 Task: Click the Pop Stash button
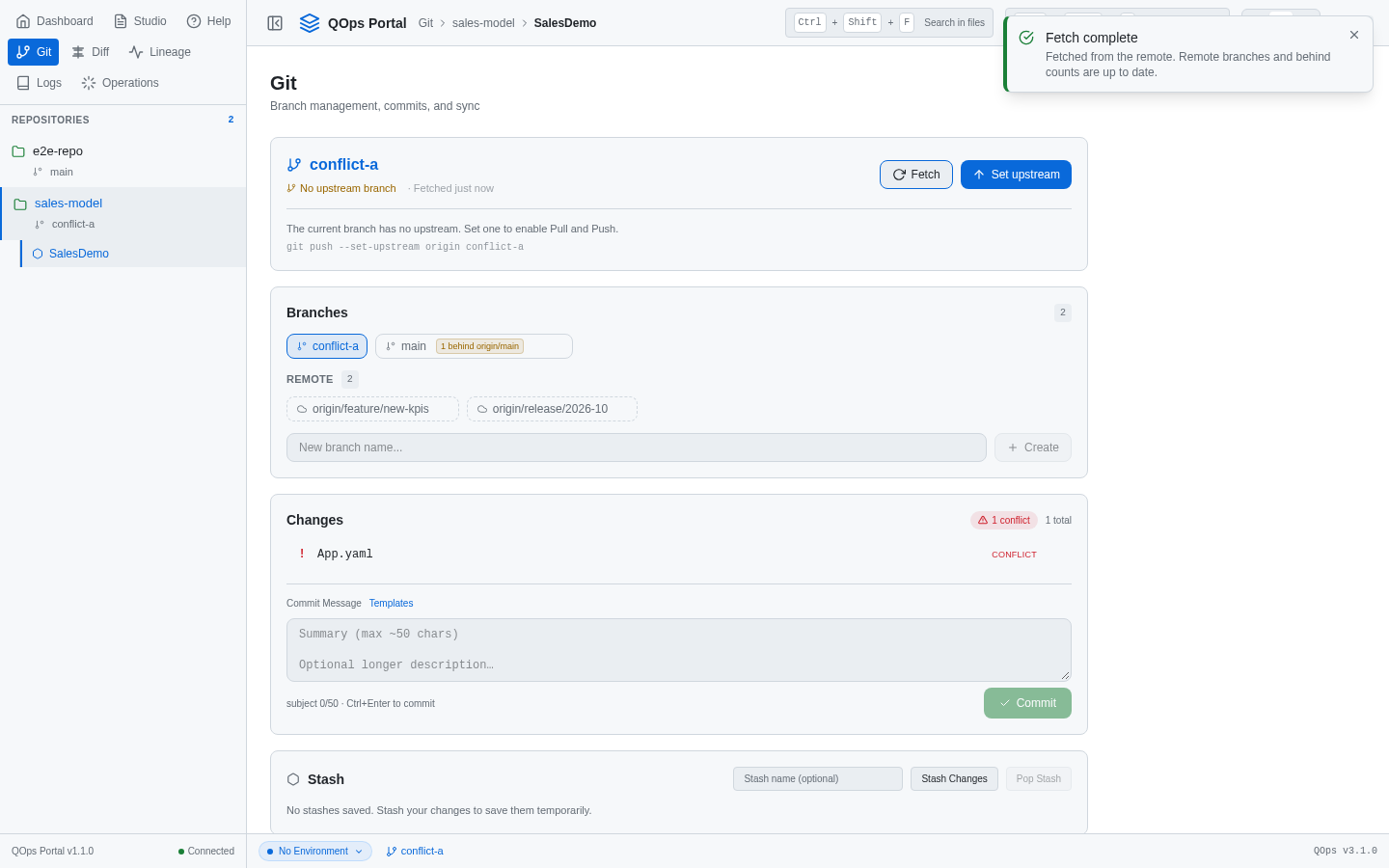[1038, 779]
